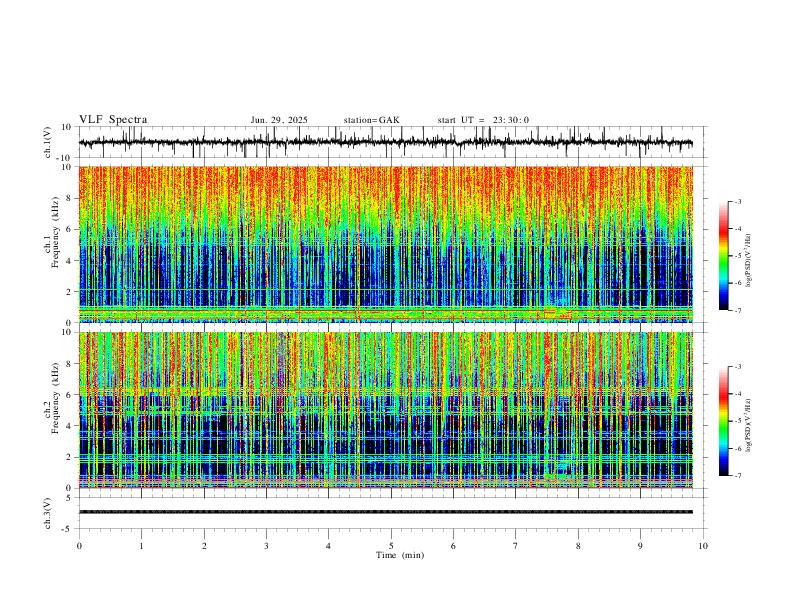Select the date 'Jun. 29, 2025'
The height and width of the screenshot is (612, 792).
pos(279,120)
